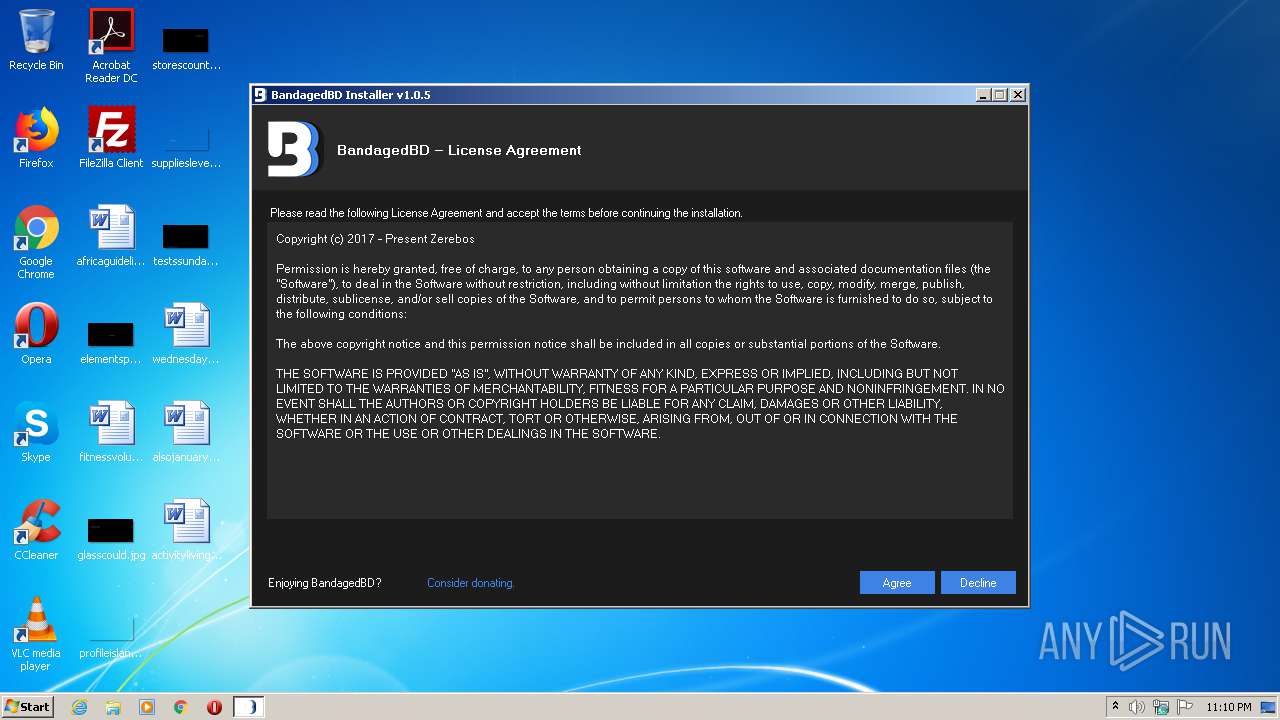
Task: Select the profileislan desktop file
Action: click(111, 636)
